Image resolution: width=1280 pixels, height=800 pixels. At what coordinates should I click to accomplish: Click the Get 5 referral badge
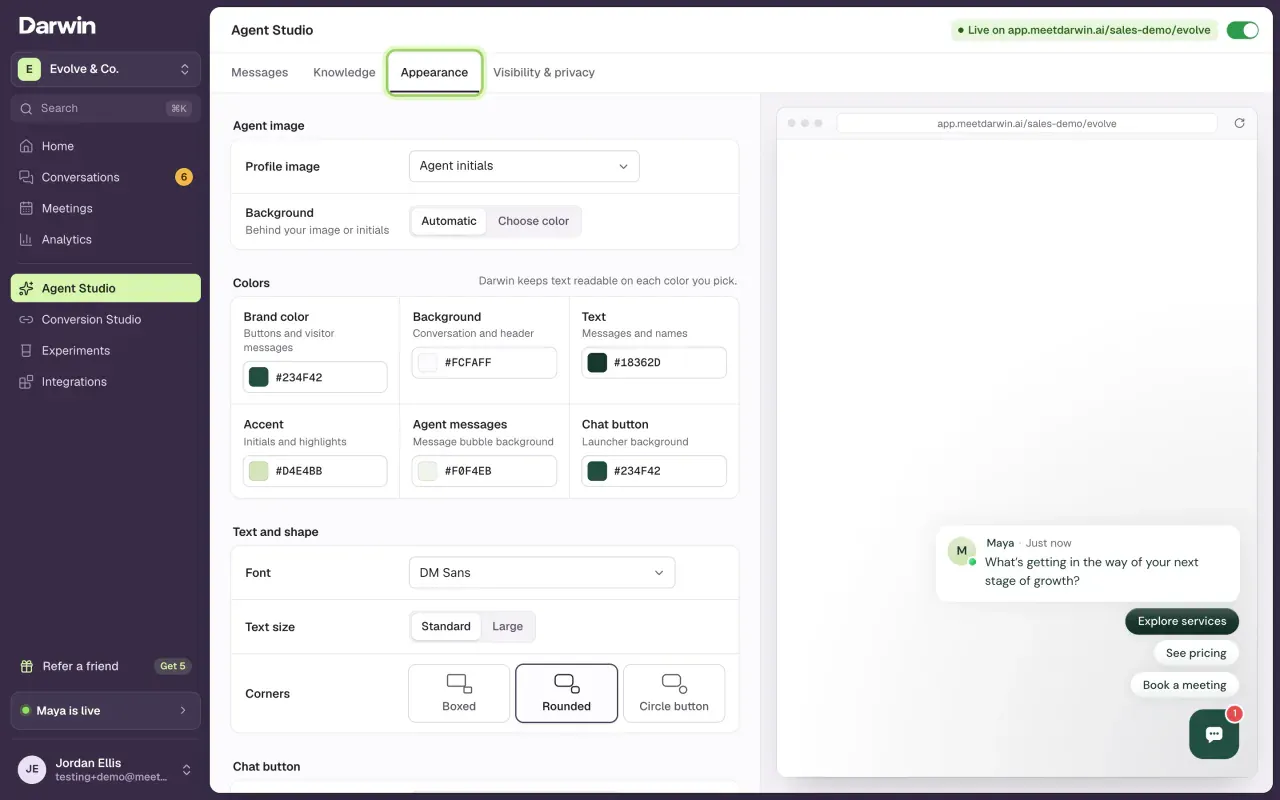[x=173, y=666]
